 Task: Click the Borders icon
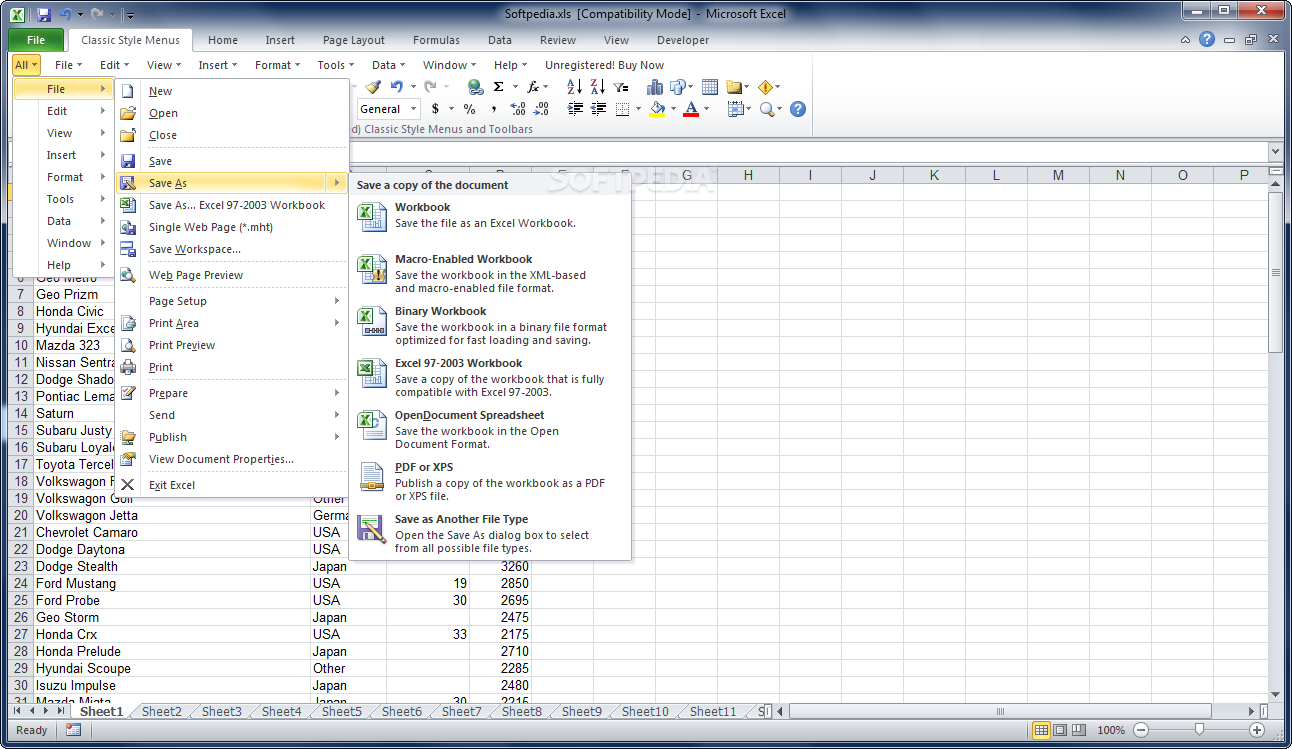click(622, 109)
